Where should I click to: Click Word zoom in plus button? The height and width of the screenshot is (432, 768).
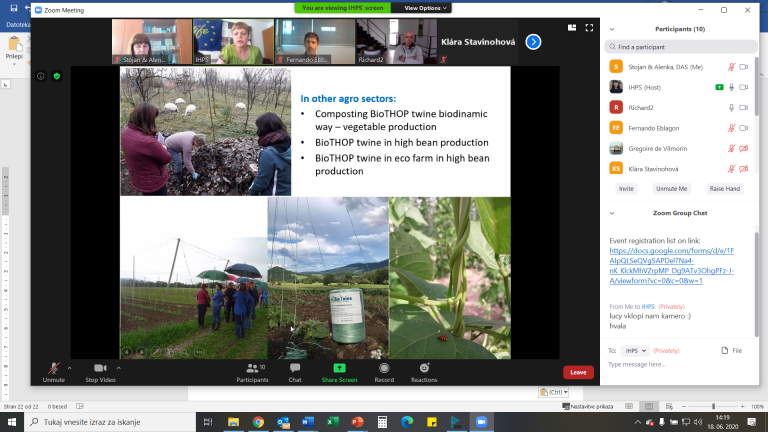743,407
